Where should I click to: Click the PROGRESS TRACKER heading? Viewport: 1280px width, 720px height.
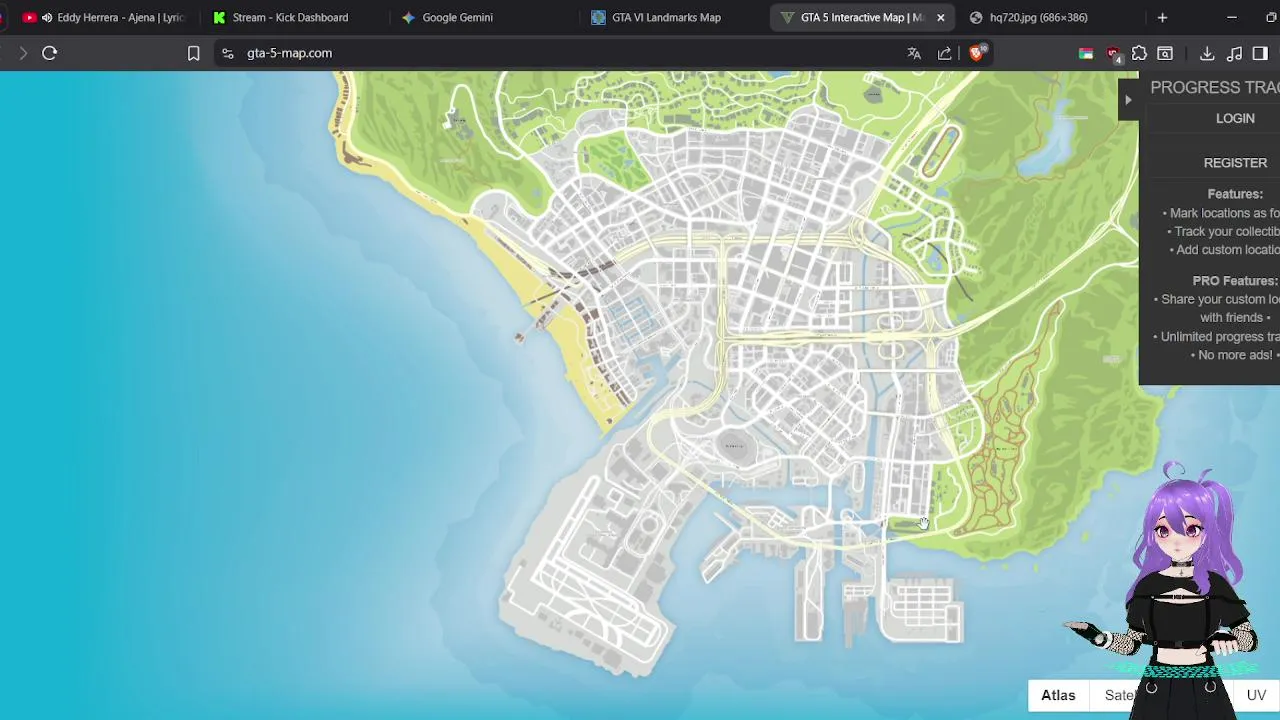[x=1215, y=87]
